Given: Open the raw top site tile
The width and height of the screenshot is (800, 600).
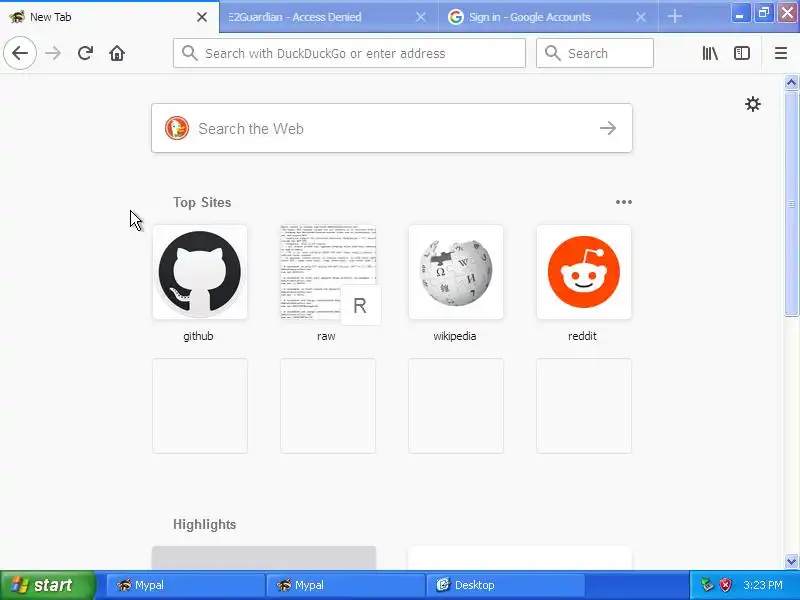Looking at the screenshot, I should [x=328, y=272].
